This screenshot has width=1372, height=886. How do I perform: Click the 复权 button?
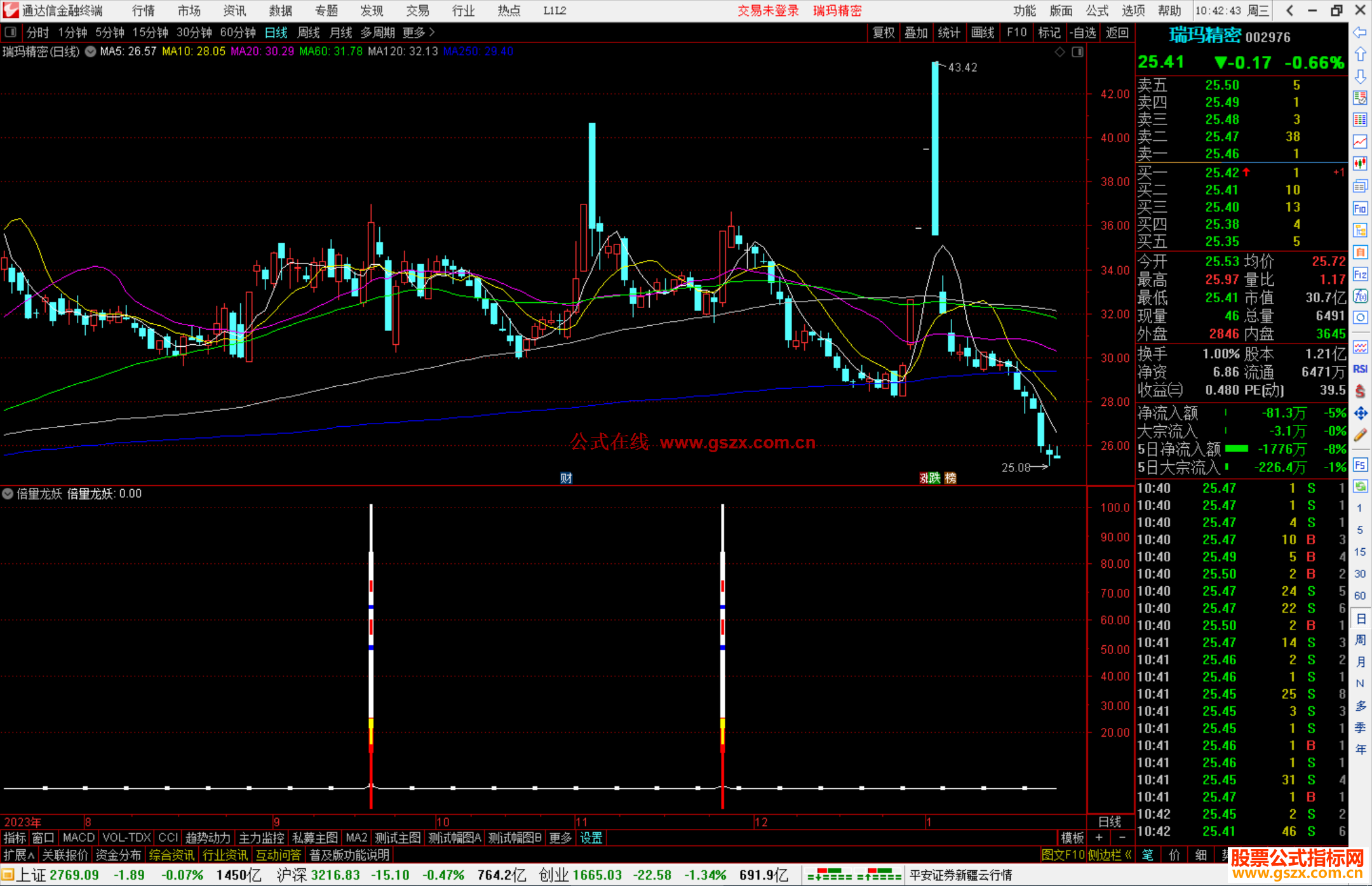[883, 32]
